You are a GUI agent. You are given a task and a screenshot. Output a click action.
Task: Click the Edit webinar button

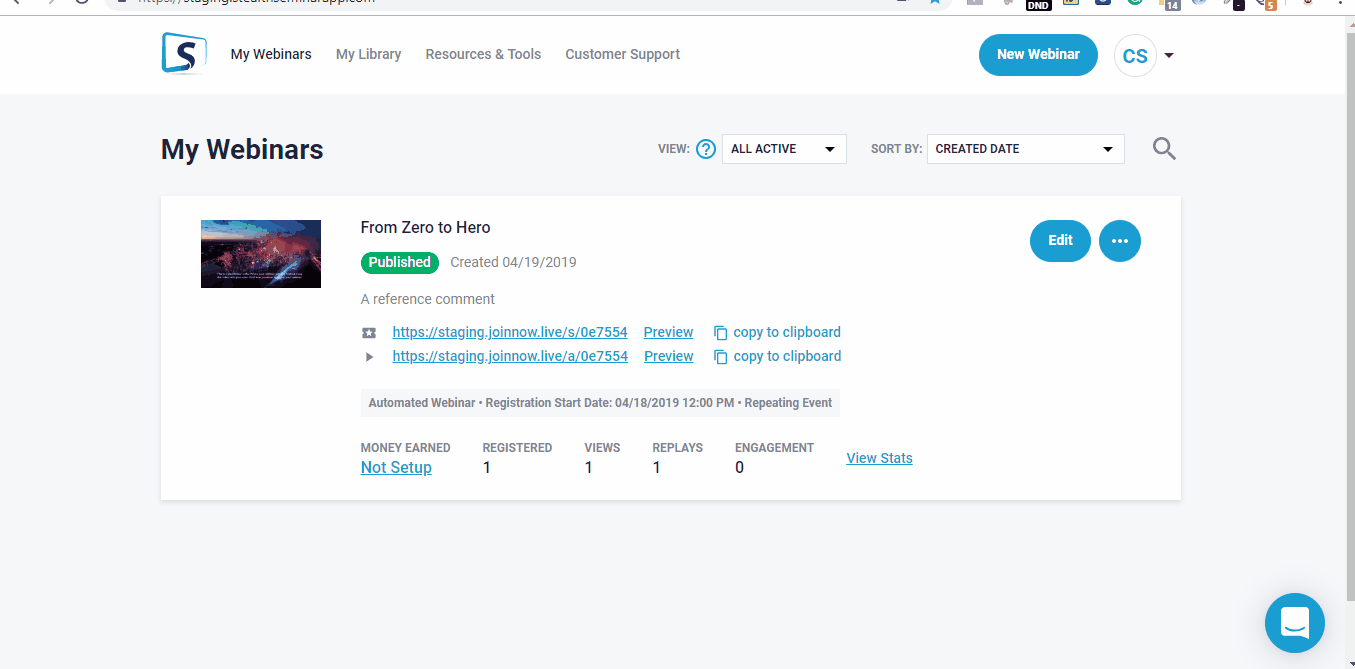[1060, 241]
